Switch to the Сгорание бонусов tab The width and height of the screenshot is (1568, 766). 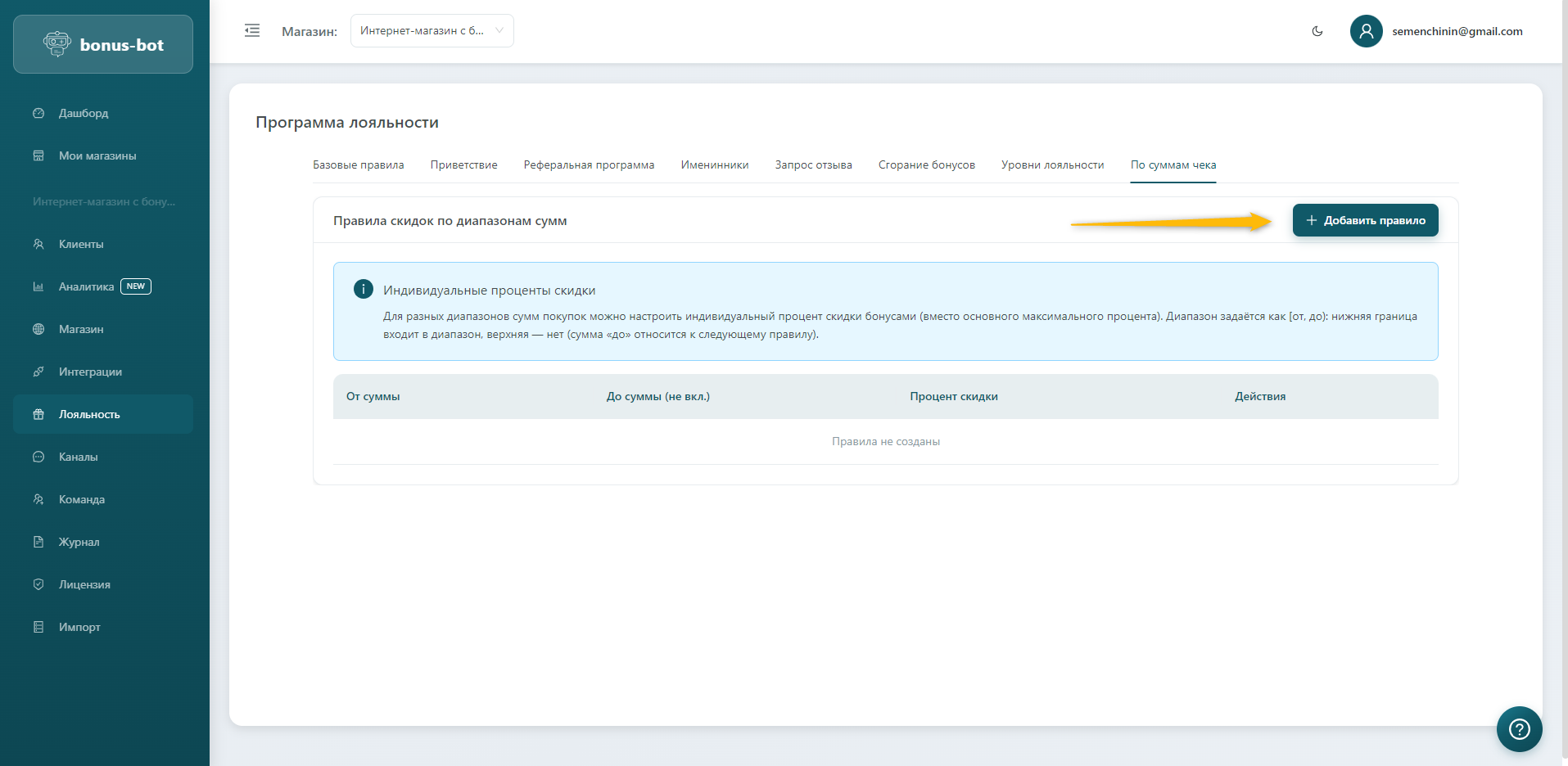[x=926, y=165]
